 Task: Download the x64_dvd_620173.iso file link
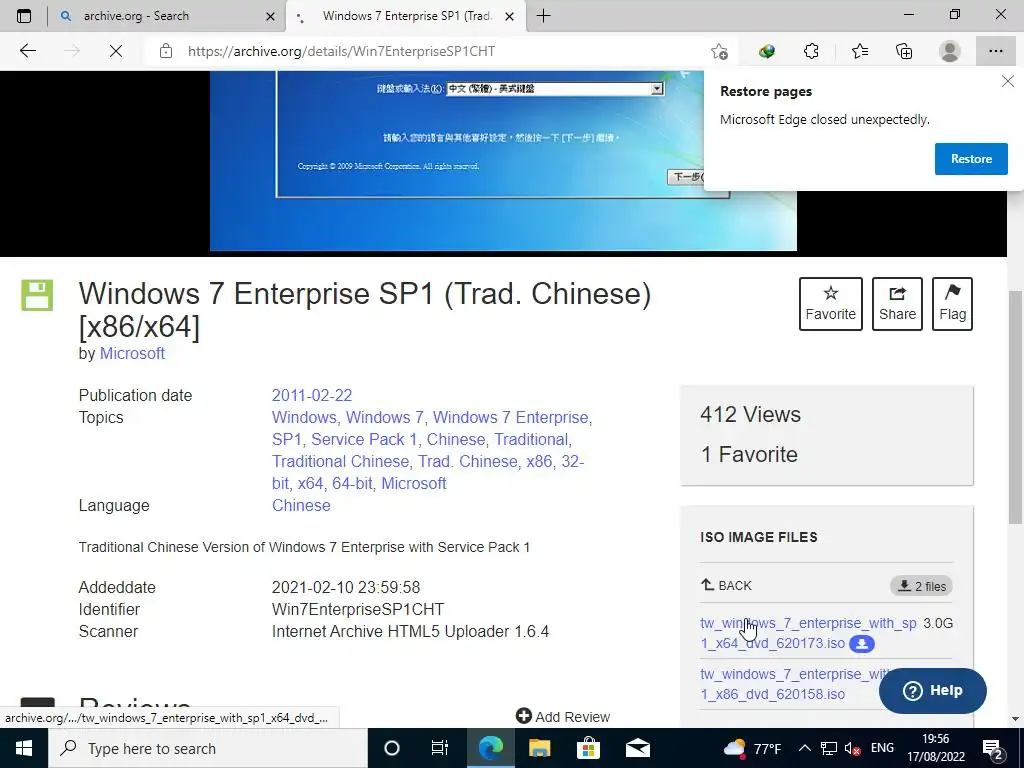[808, 633]
